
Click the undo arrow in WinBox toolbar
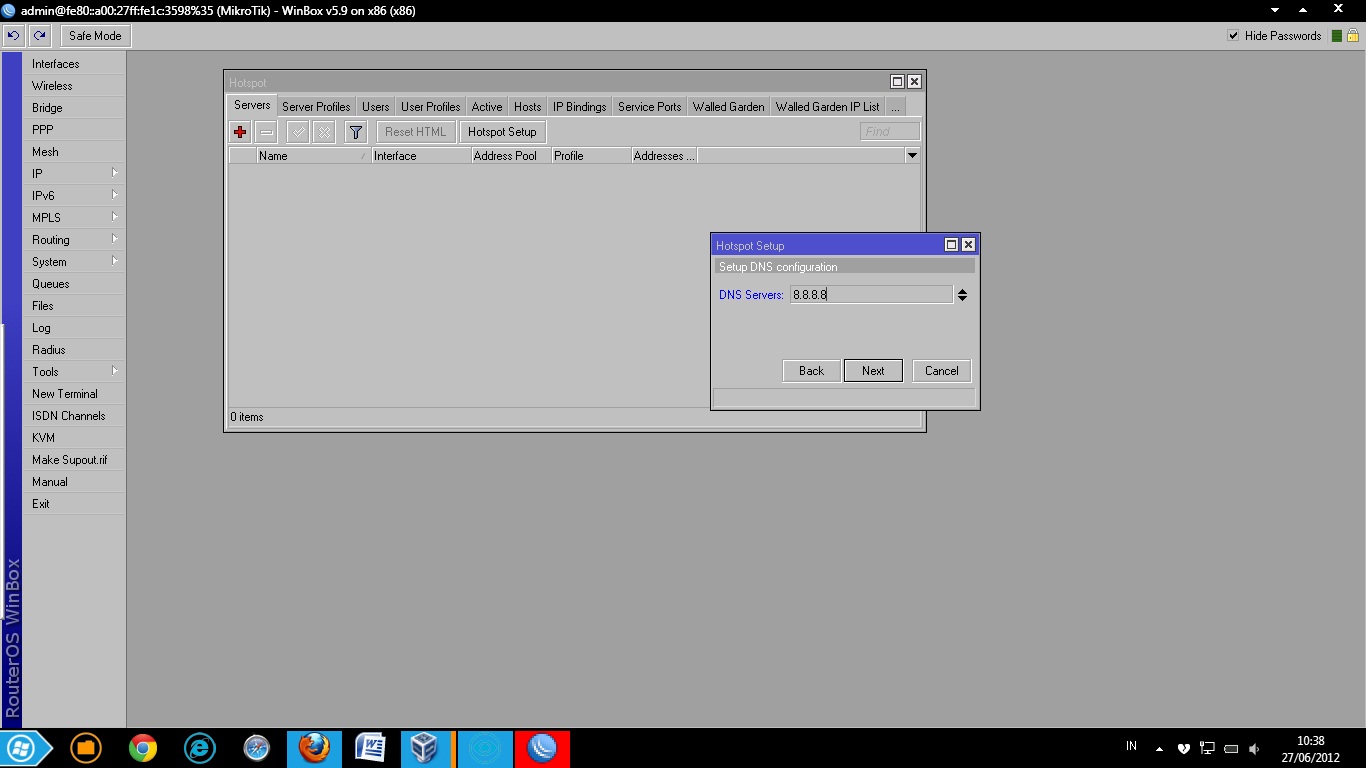pyautogui.click(x=14, y=36)
